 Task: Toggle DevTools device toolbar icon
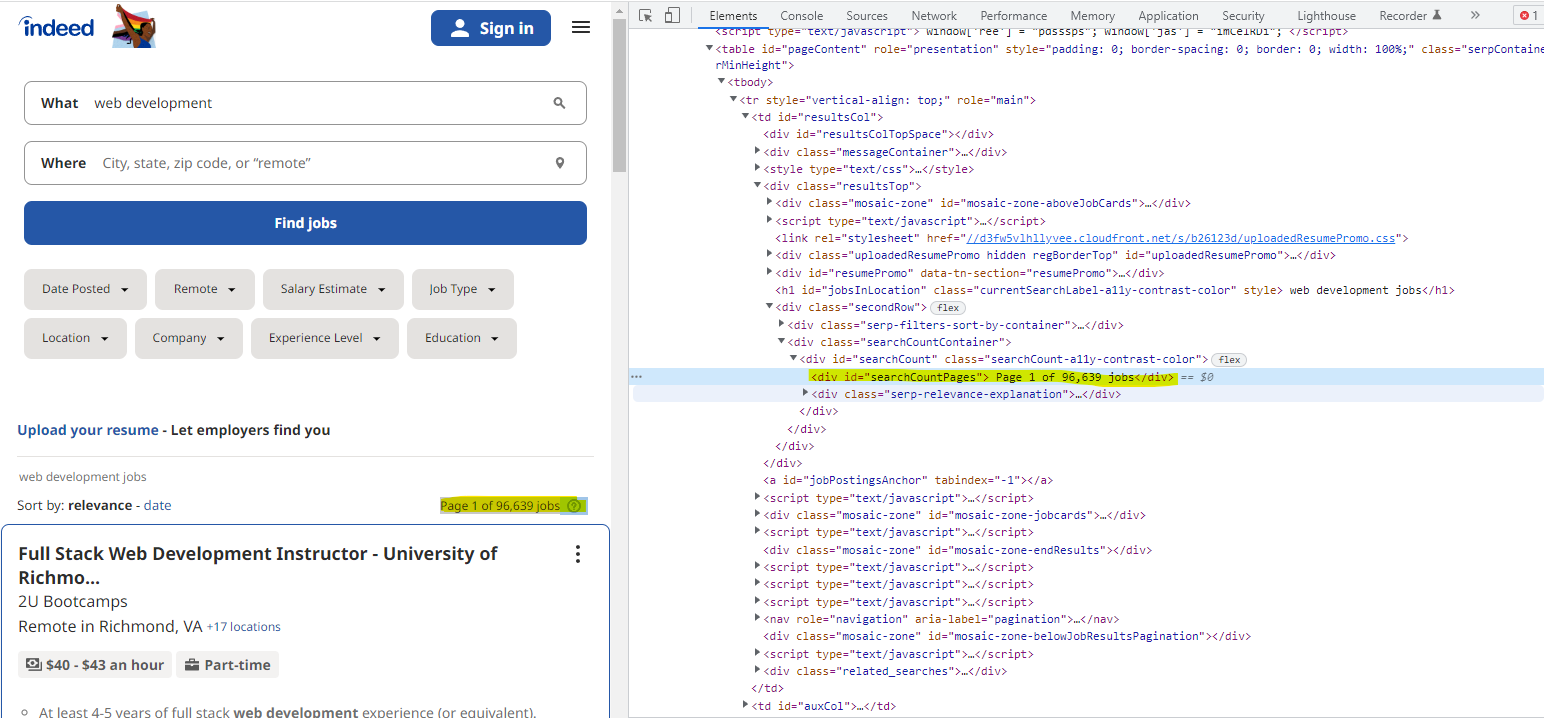pyautogui.click(x=672, y=15)
